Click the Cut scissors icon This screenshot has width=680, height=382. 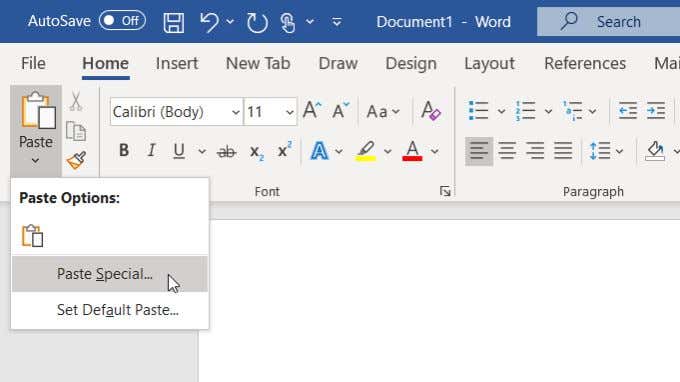(x=76, y=101)
